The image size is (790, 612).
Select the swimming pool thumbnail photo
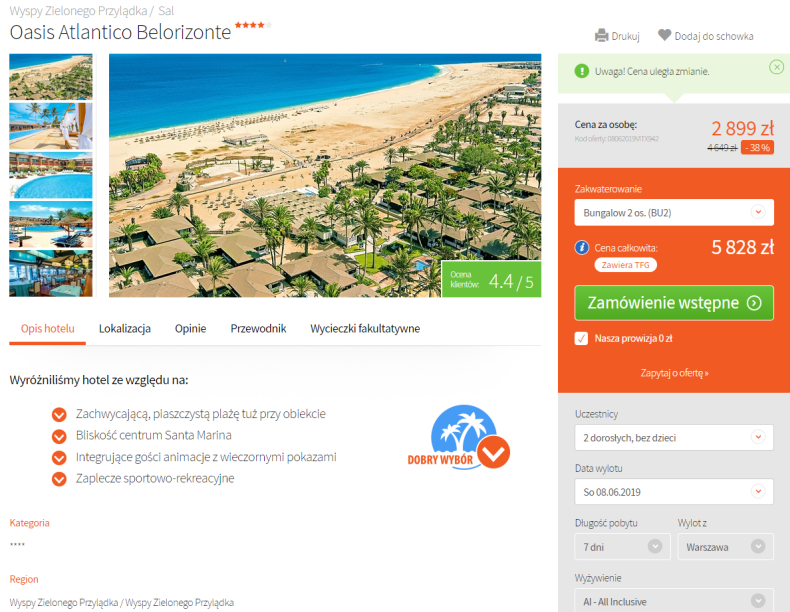tap(51, 175)
